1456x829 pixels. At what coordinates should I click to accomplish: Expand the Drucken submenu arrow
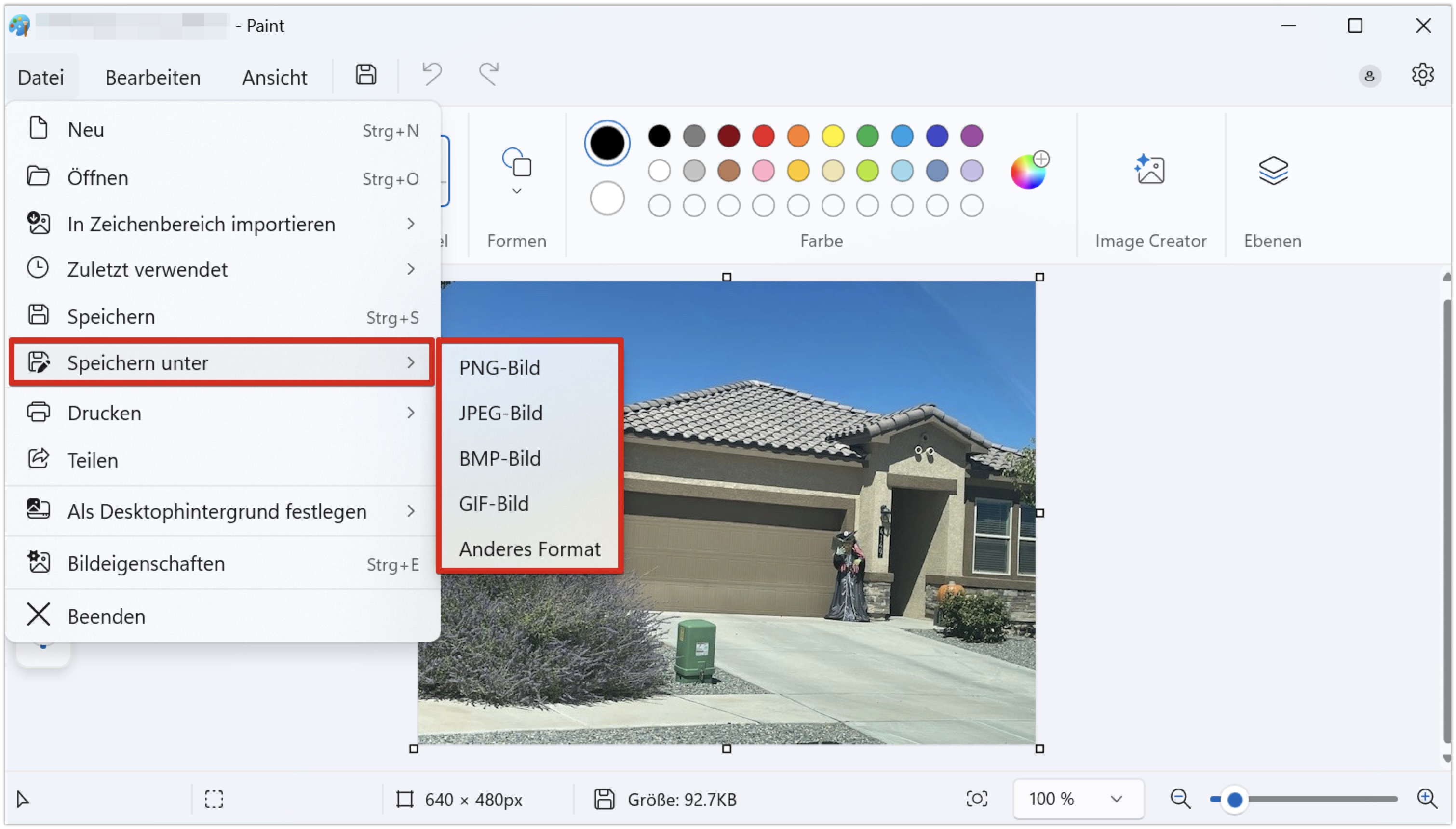411,413
